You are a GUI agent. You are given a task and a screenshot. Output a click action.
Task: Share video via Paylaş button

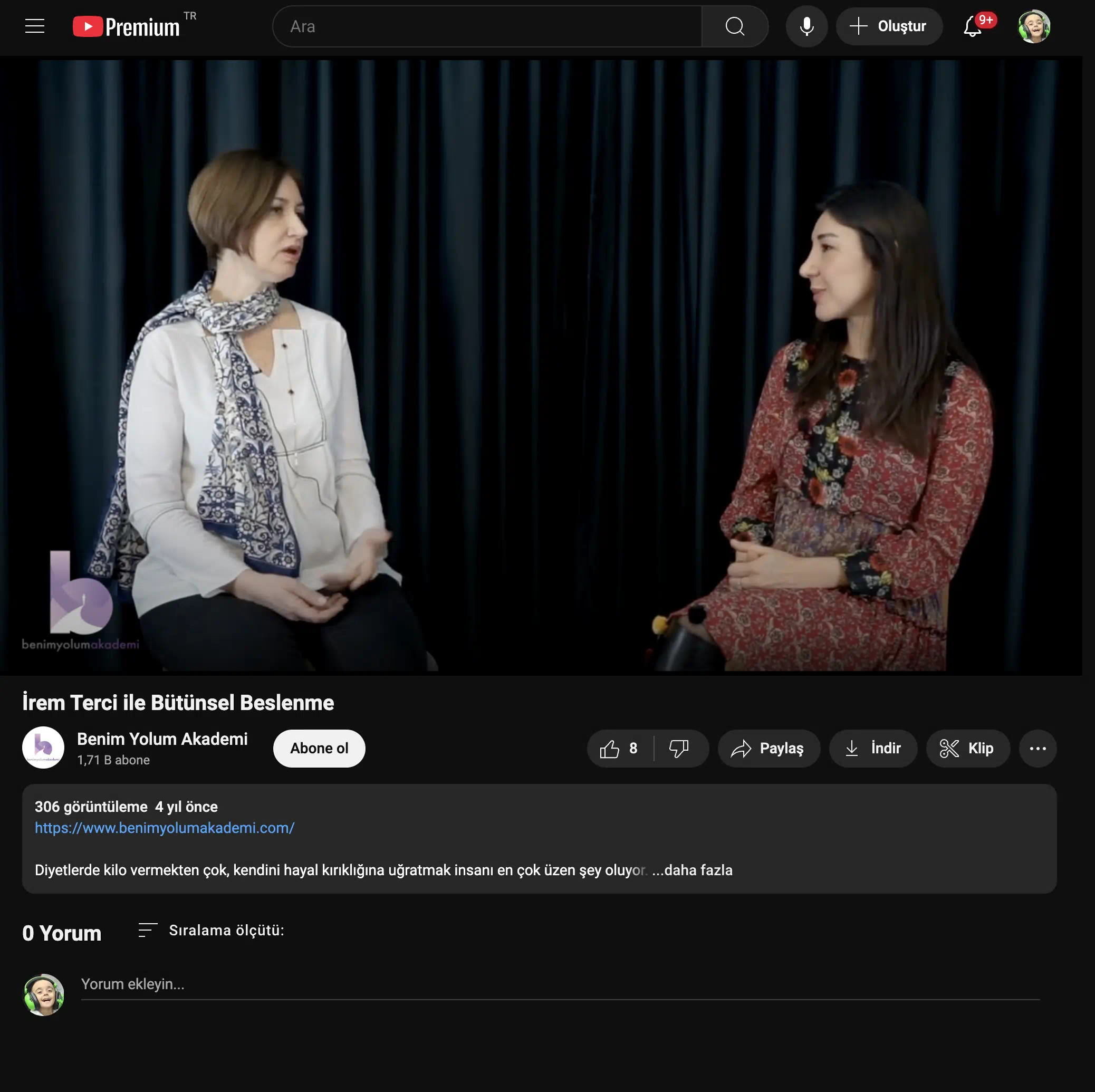point(768,748)
